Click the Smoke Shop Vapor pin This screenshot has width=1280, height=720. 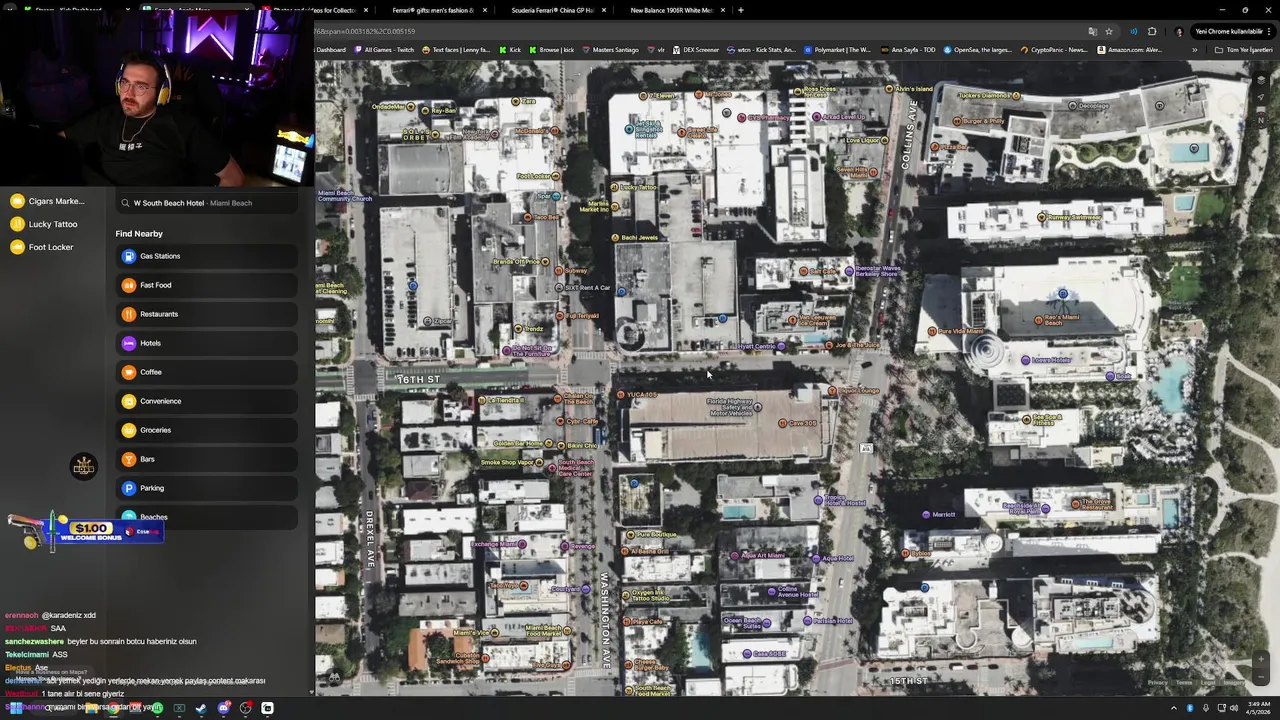point(538,462)
